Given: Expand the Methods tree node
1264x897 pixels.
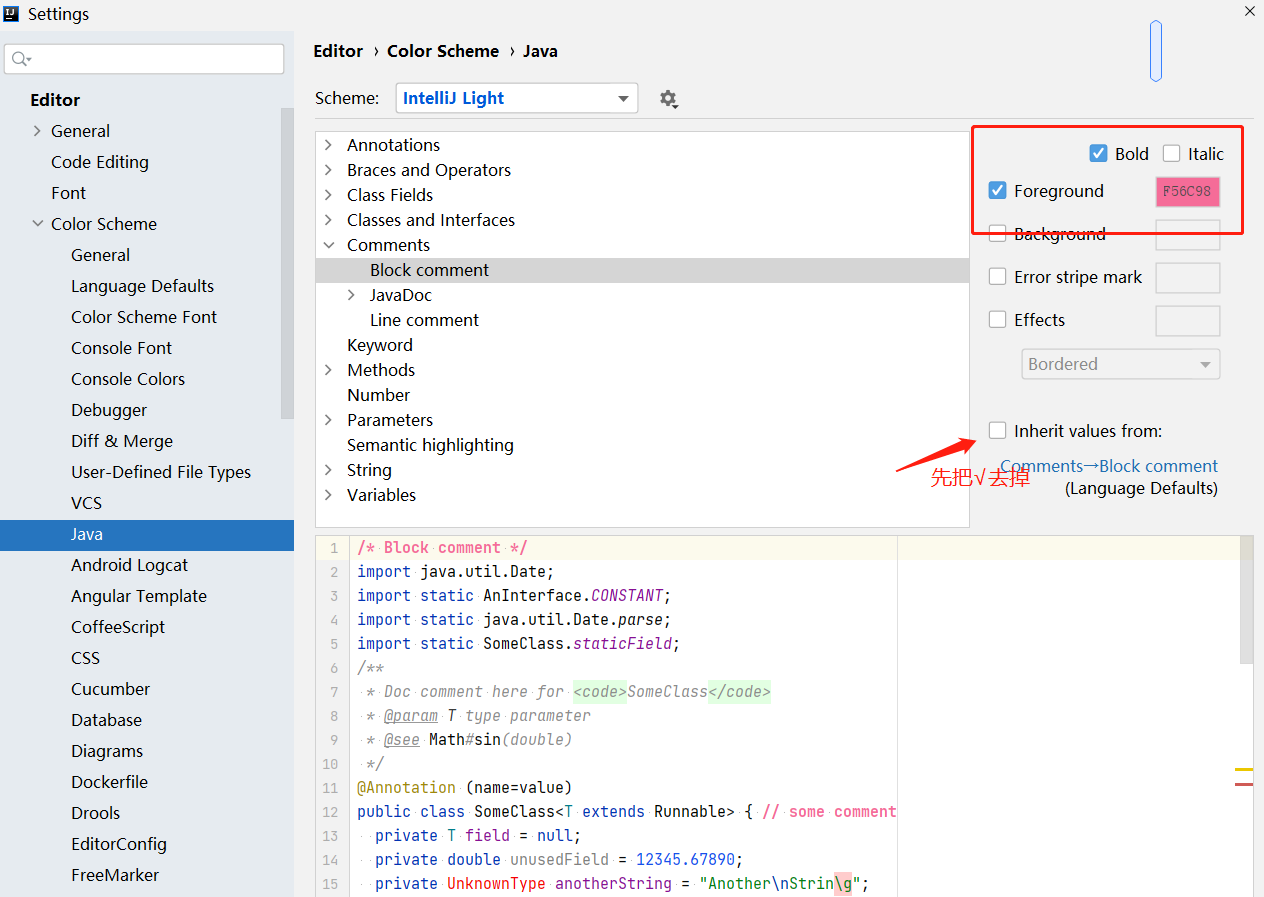Looking at the screenshot, I should click(x=328, y=370).
